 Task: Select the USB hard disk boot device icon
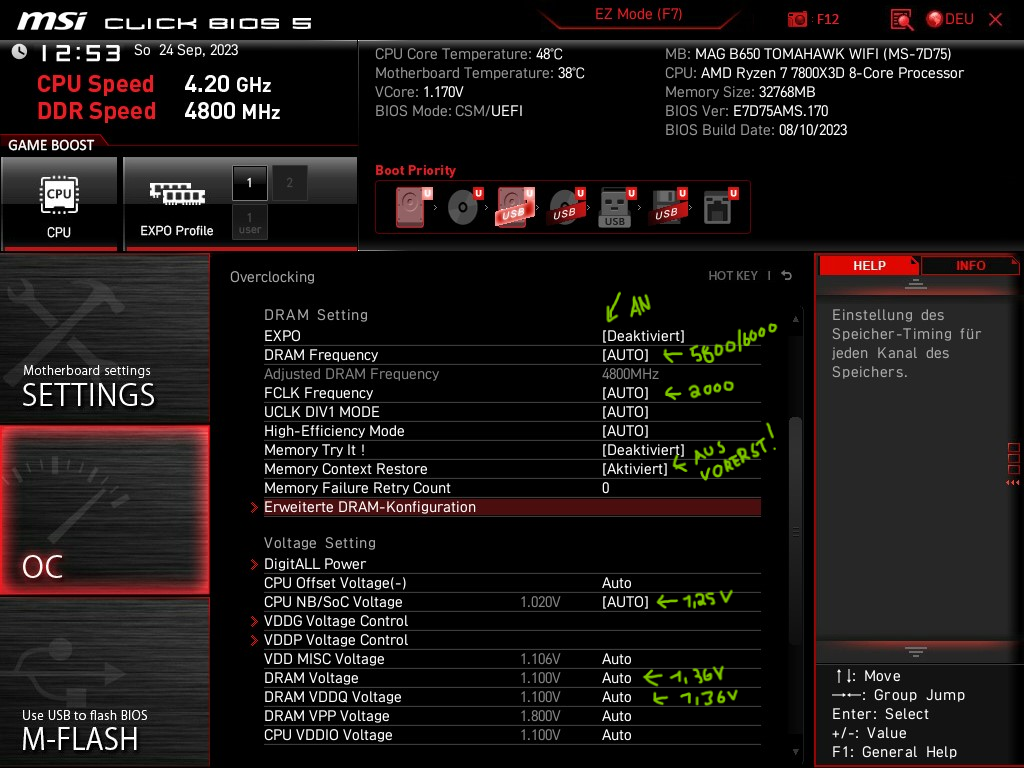(515, 206)
